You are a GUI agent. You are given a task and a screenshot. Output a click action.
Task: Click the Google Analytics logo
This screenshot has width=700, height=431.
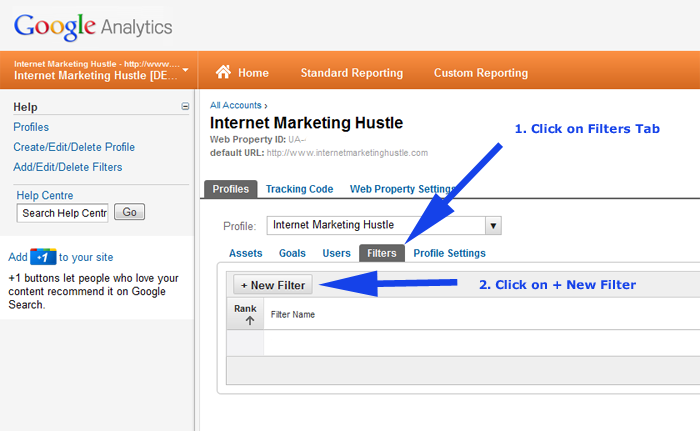pos(93,27)
